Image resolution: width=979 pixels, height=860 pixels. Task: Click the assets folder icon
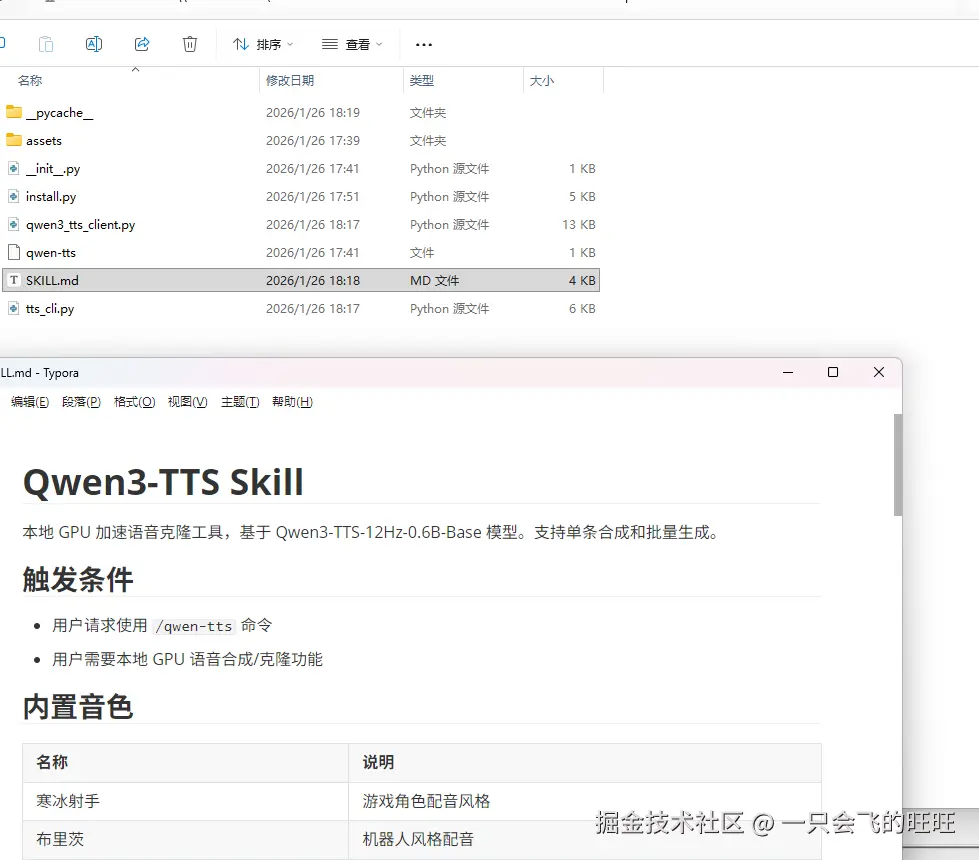coord(14,140)
